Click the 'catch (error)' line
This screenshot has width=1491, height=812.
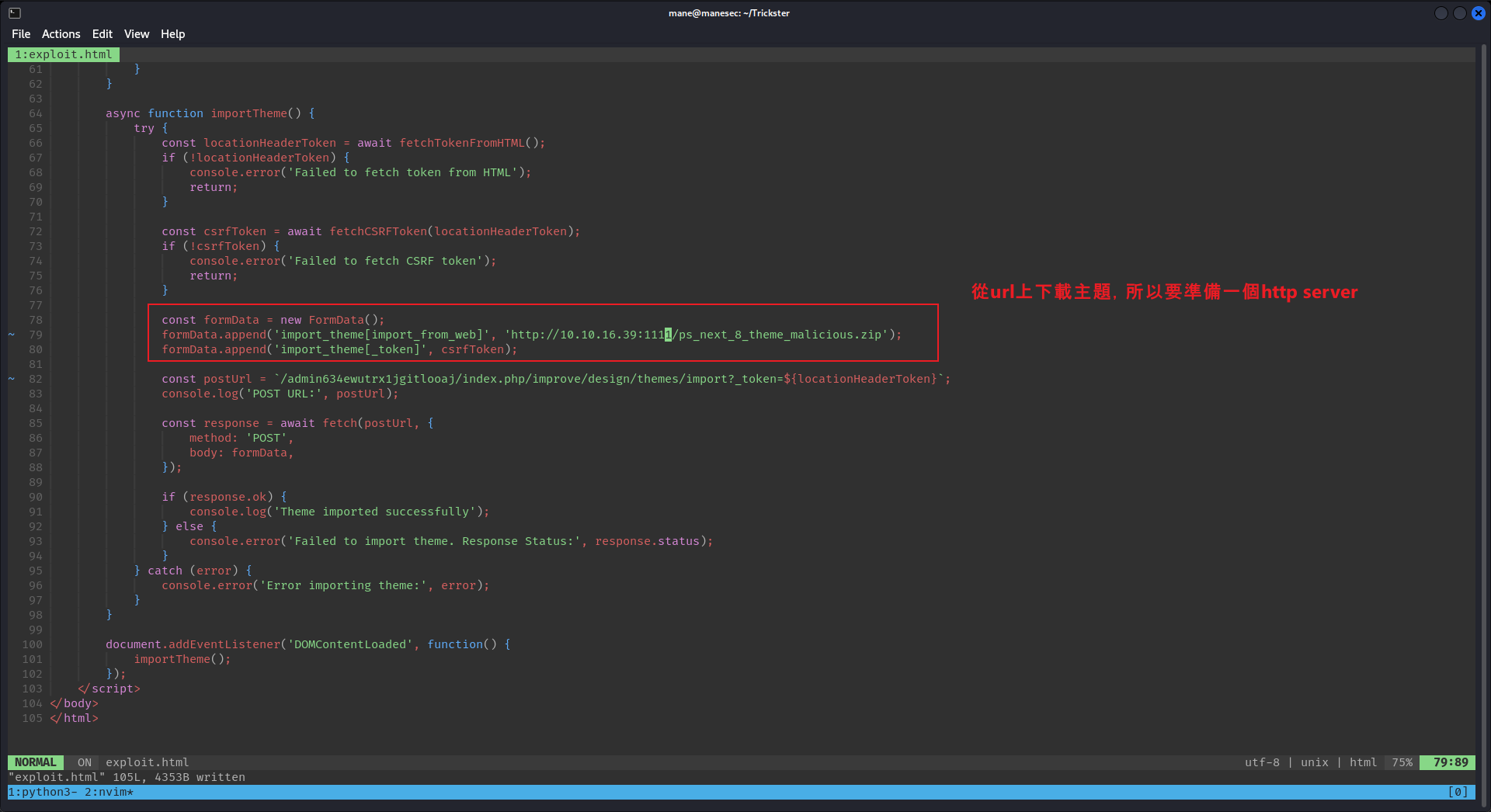193,571
